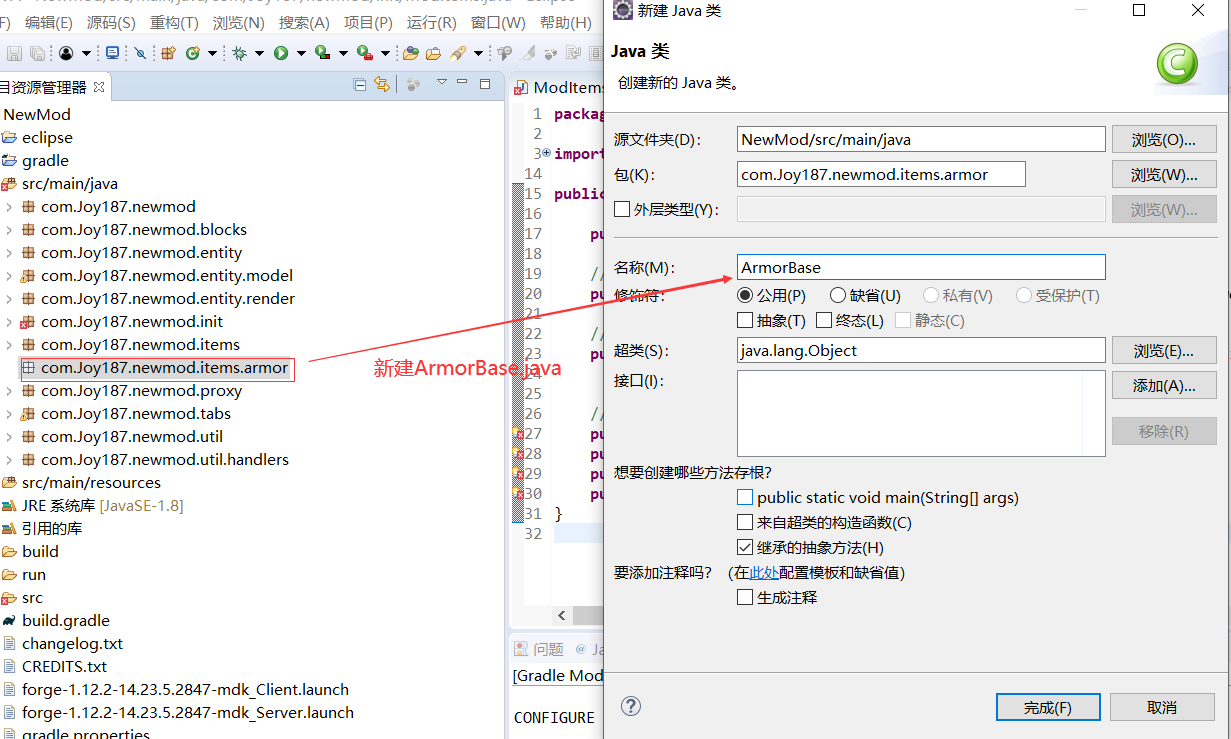
Task: Click the skip breakpoints toolbar icon
Action: tap(140, 53)
